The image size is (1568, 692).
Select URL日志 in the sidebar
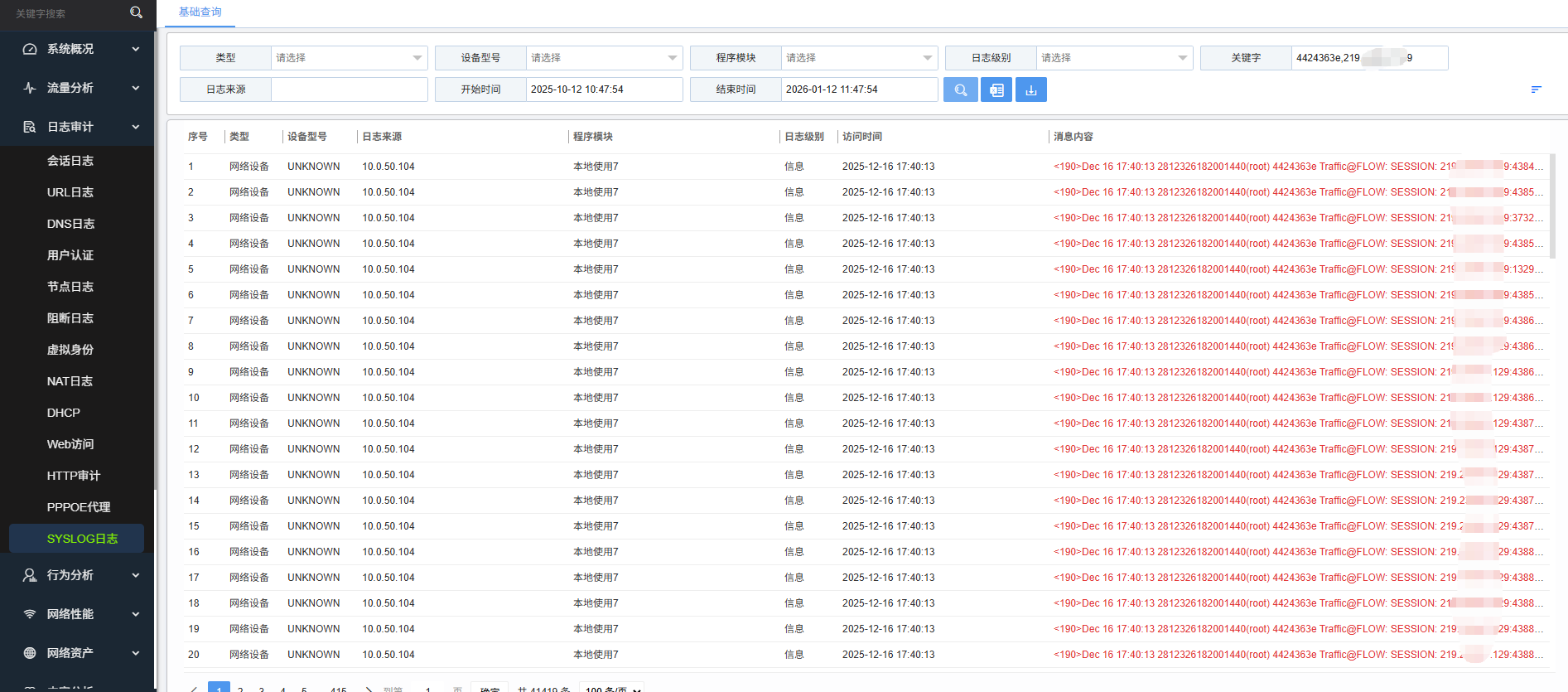[70, 192]
